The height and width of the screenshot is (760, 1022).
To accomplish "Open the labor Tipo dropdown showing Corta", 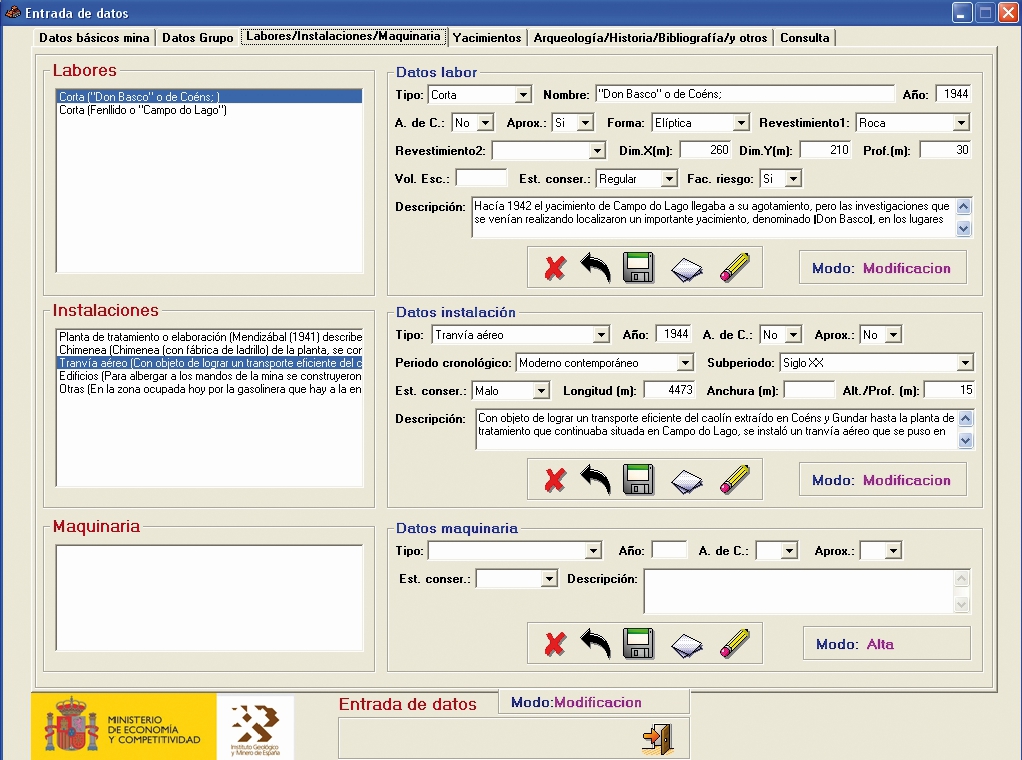I will (522, 95).
